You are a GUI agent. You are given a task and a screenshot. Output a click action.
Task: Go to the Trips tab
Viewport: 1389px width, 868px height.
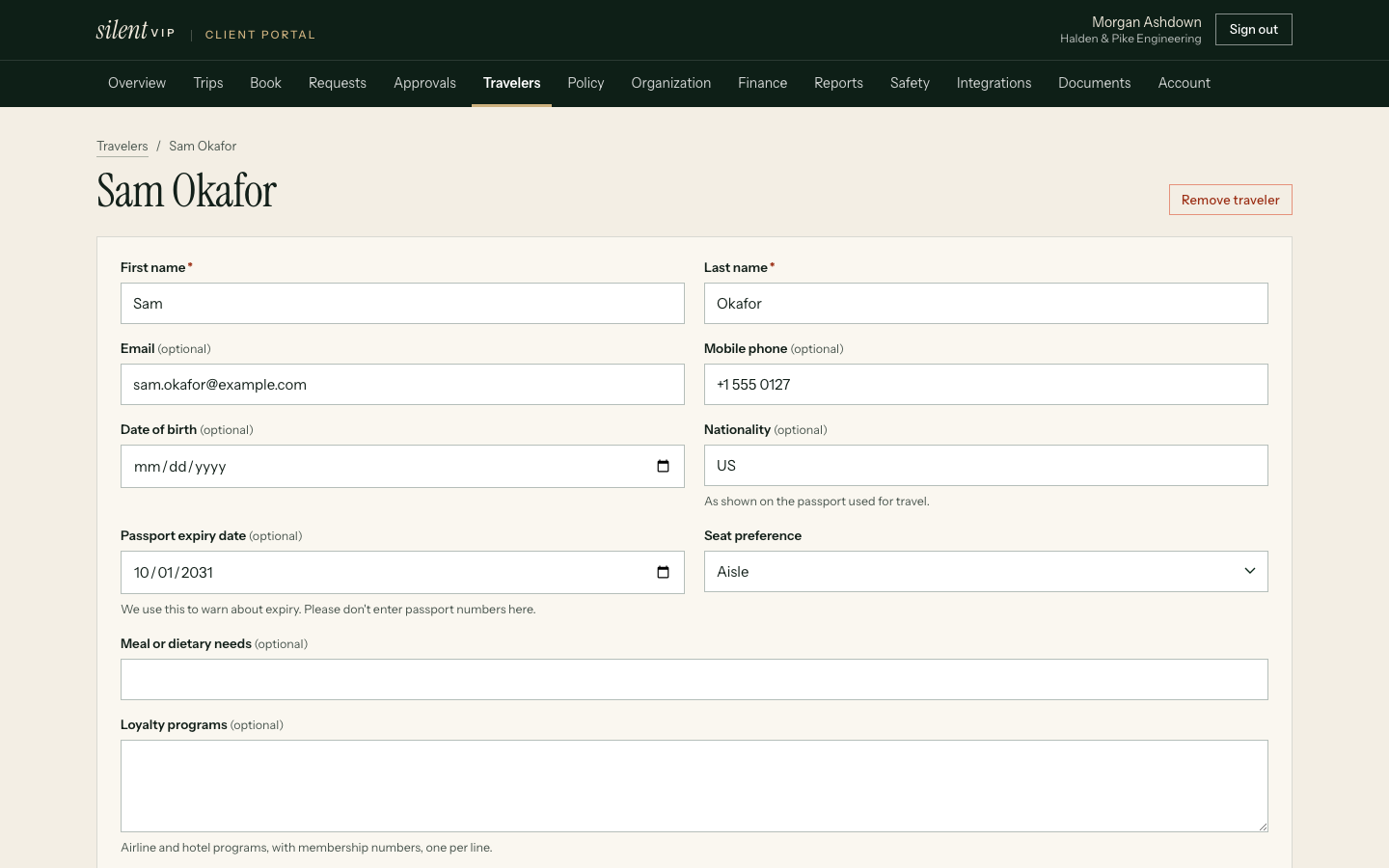pyautogui.click(x=208, y=83)
